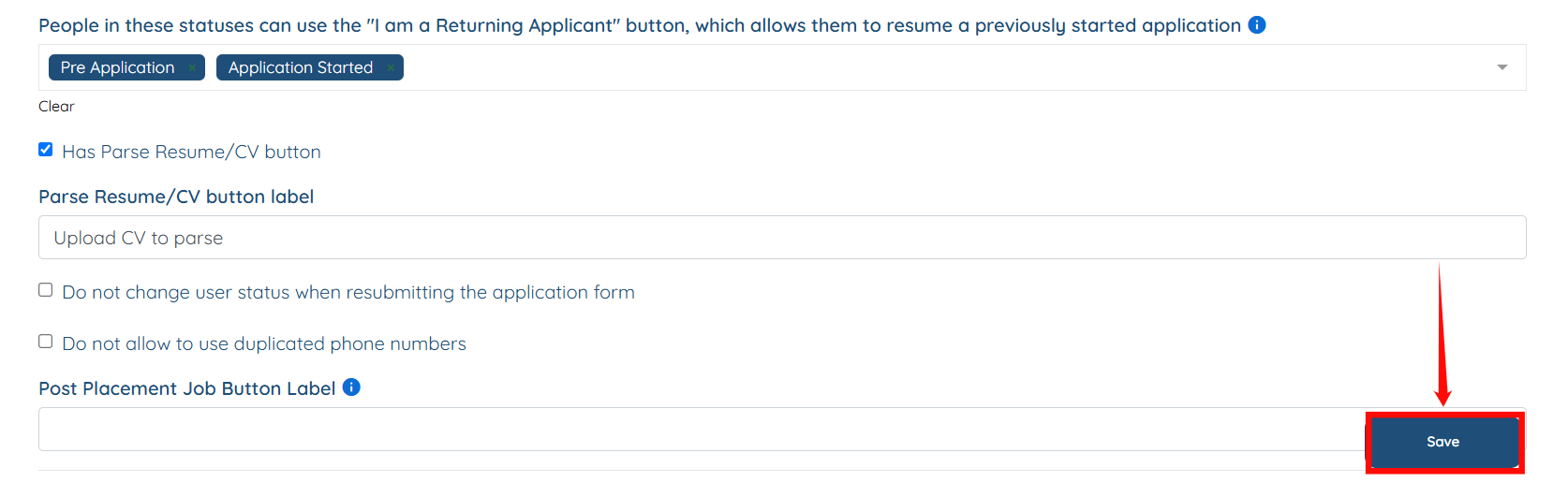
Task: Click the "Do not allow to use duplicated phone numbers" text
Action: [x=264, y=343]
